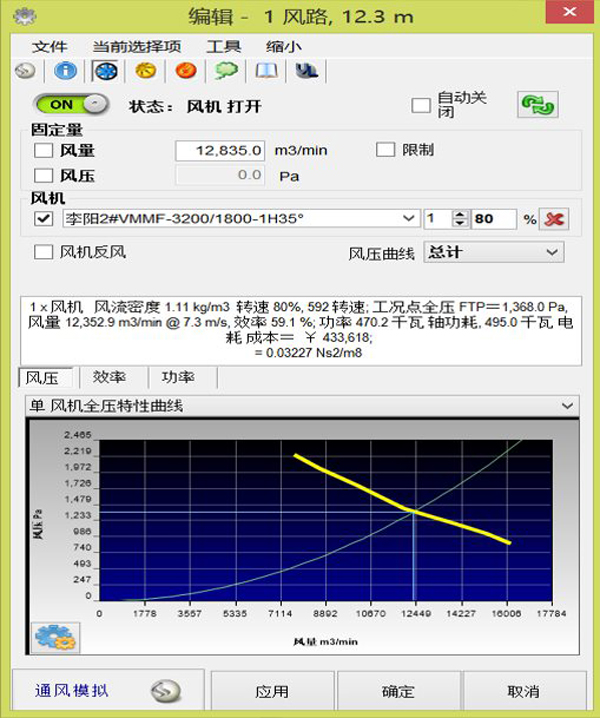
Task: Click the green refresh arrows icon
Action: tap(538, 104)
